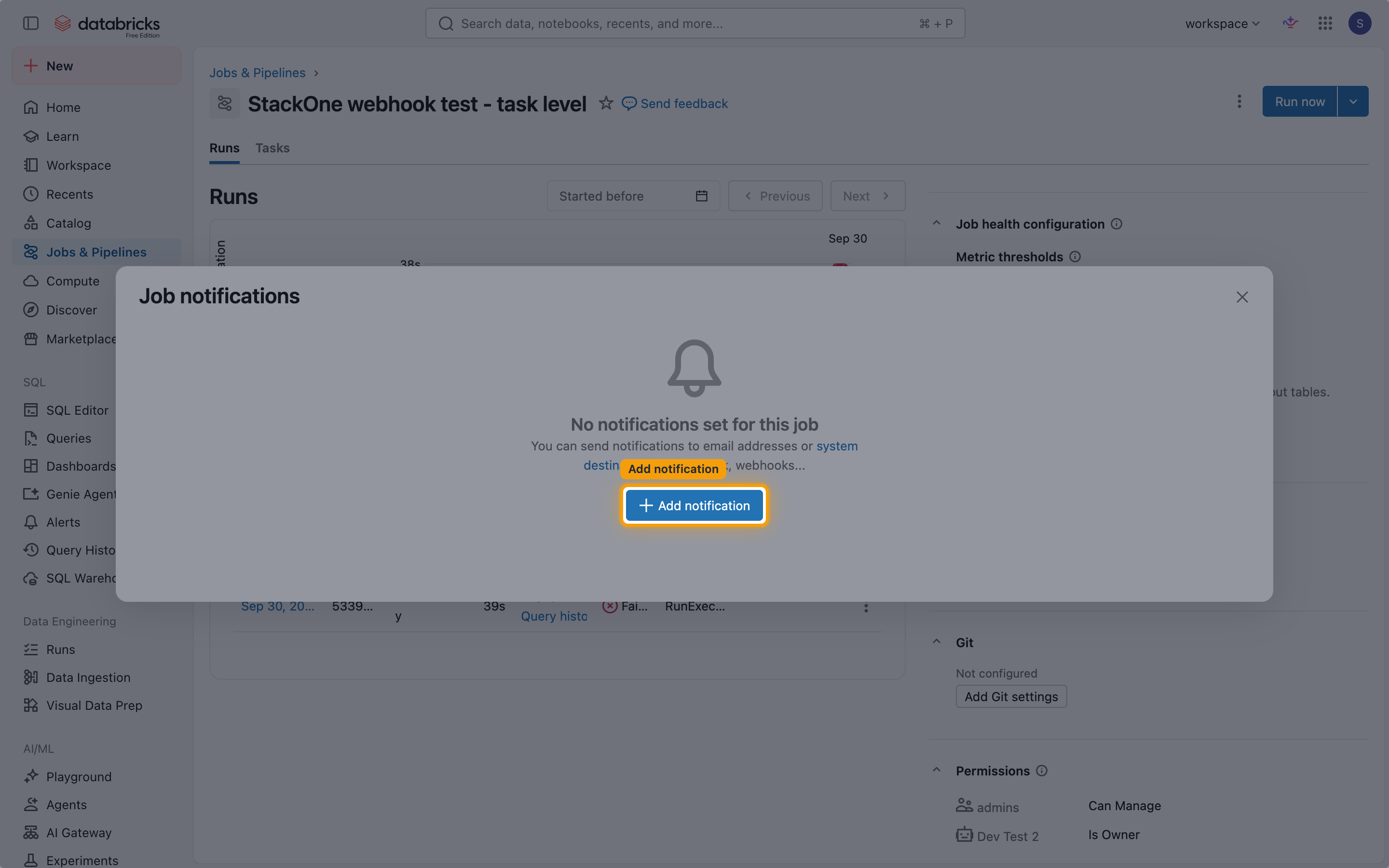The height and width of the screenshot is (868, 1389).
Task: Collapse the Git section
Action: (x=936, y=642)
